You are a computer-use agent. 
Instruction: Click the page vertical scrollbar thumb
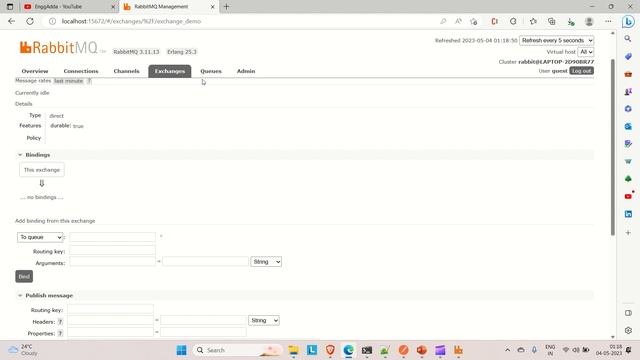click(x=613, y=147)
